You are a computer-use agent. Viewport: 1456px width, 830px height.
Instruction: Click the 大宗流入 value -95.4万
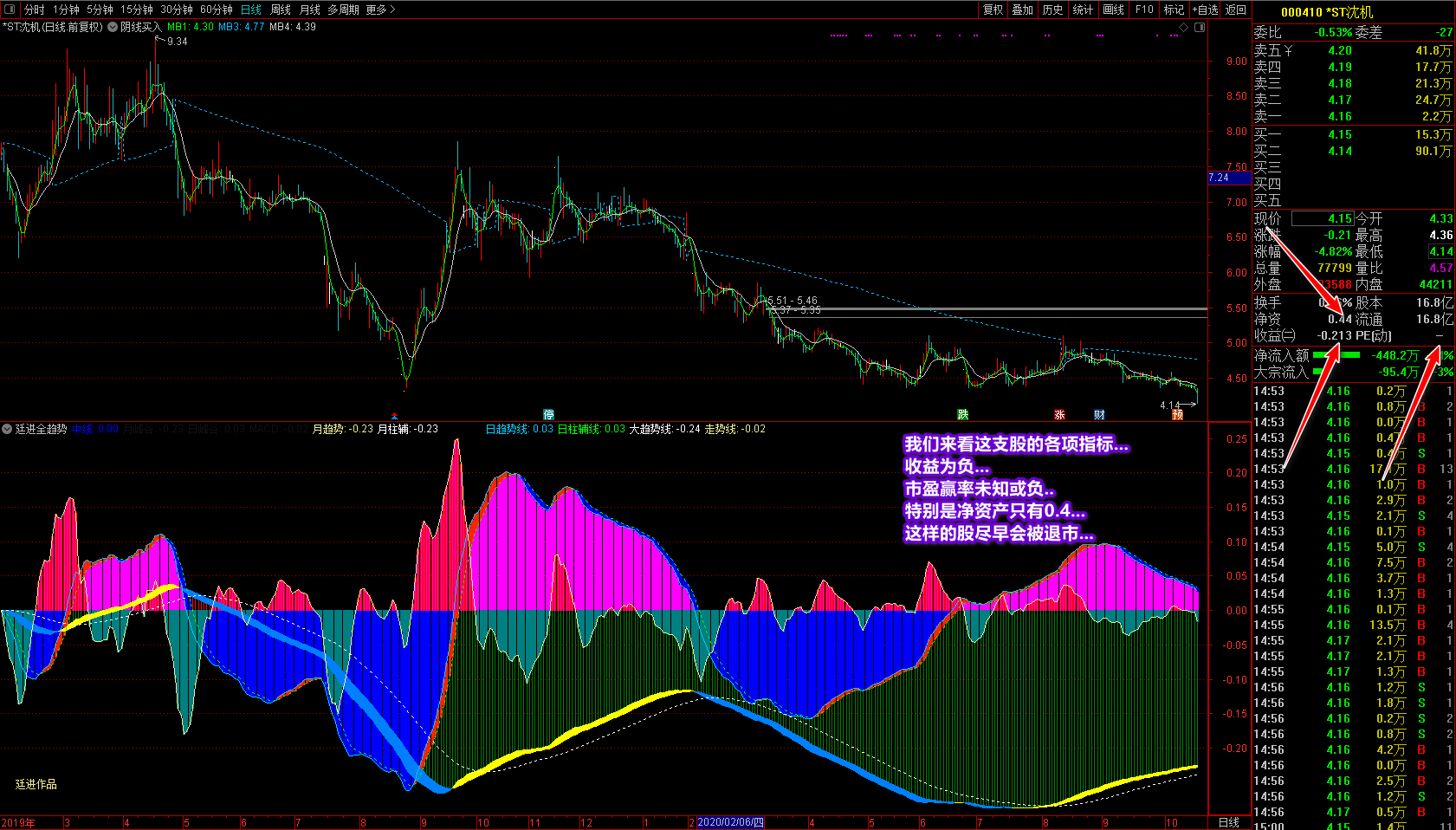point(1399,372)
